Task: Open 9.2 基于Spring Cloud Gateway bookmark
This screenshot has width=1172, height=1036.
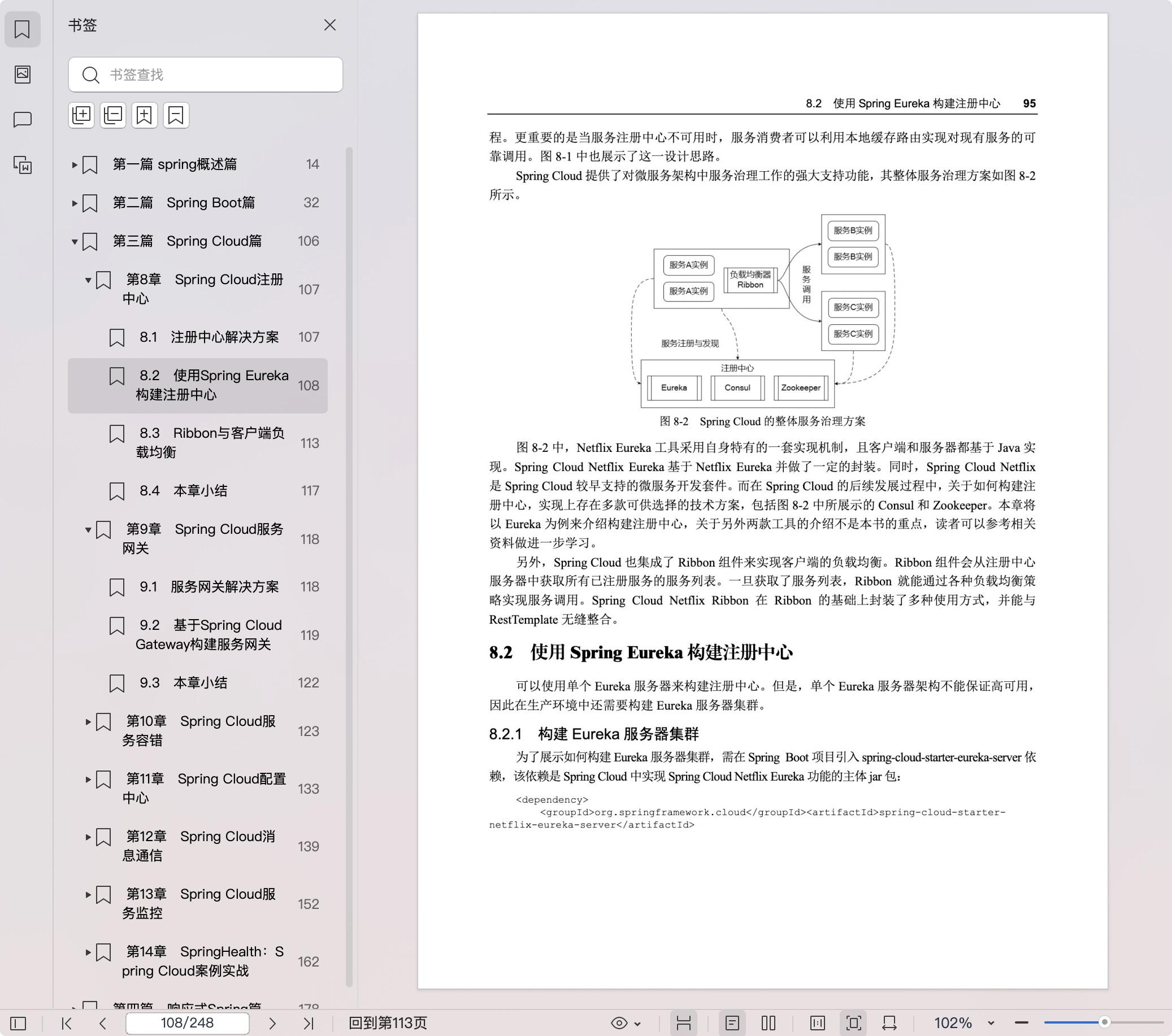Action: tap(197, 635)
